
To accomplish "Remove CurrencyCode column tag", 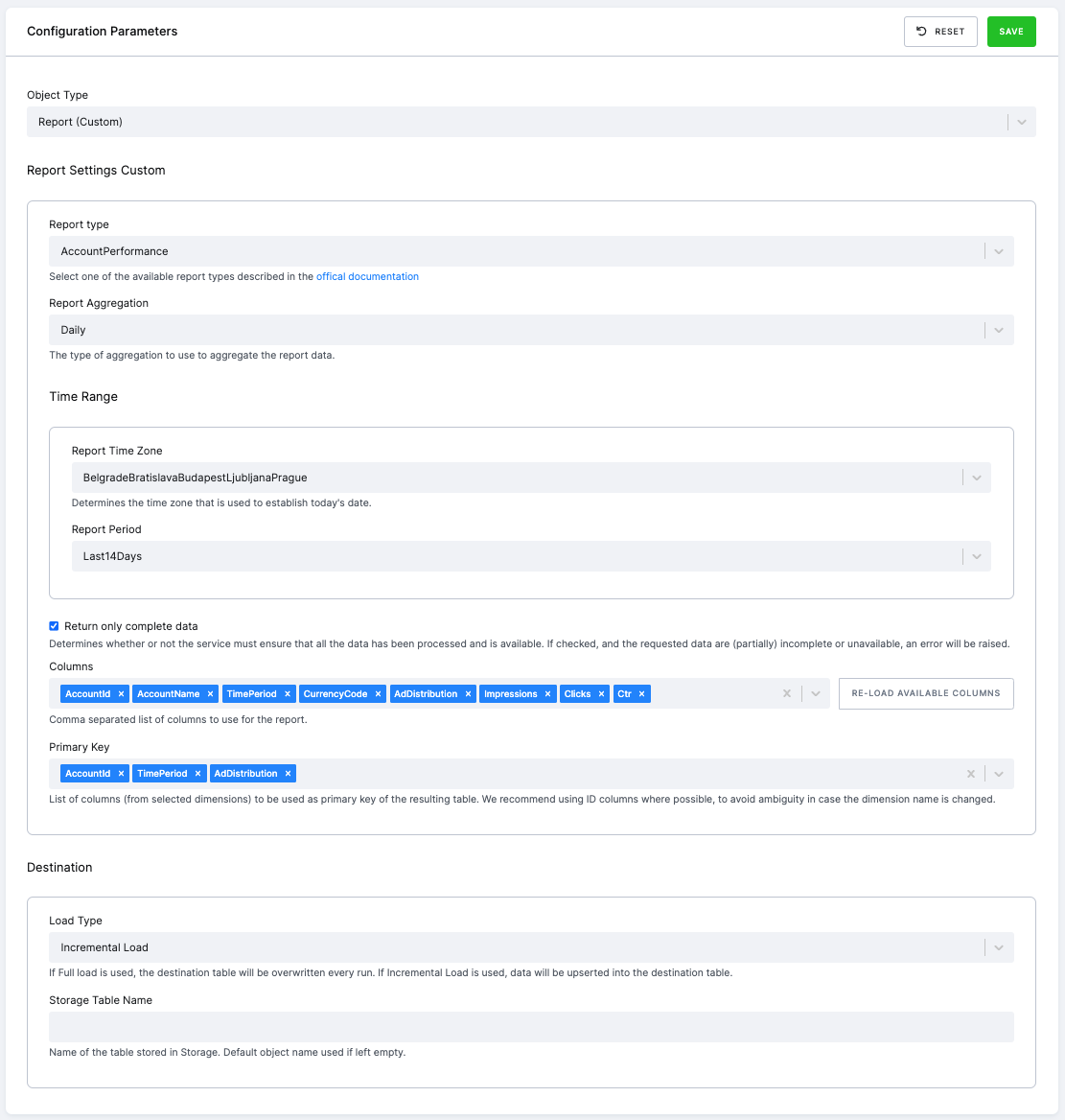I will coord(378,693).
